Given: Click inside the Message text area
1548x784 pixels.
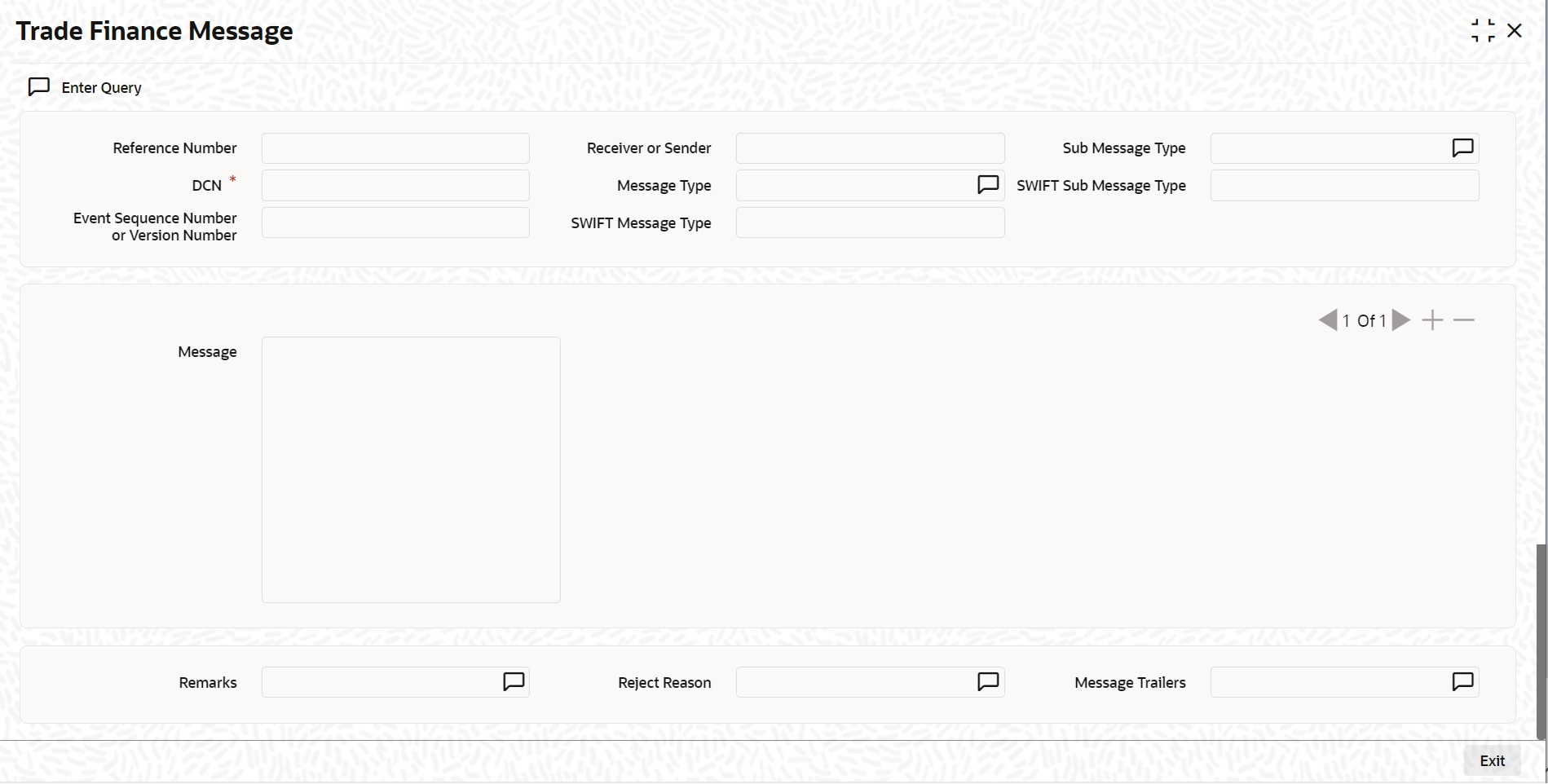Looking at the screenshot, I should tap(410, 469).
